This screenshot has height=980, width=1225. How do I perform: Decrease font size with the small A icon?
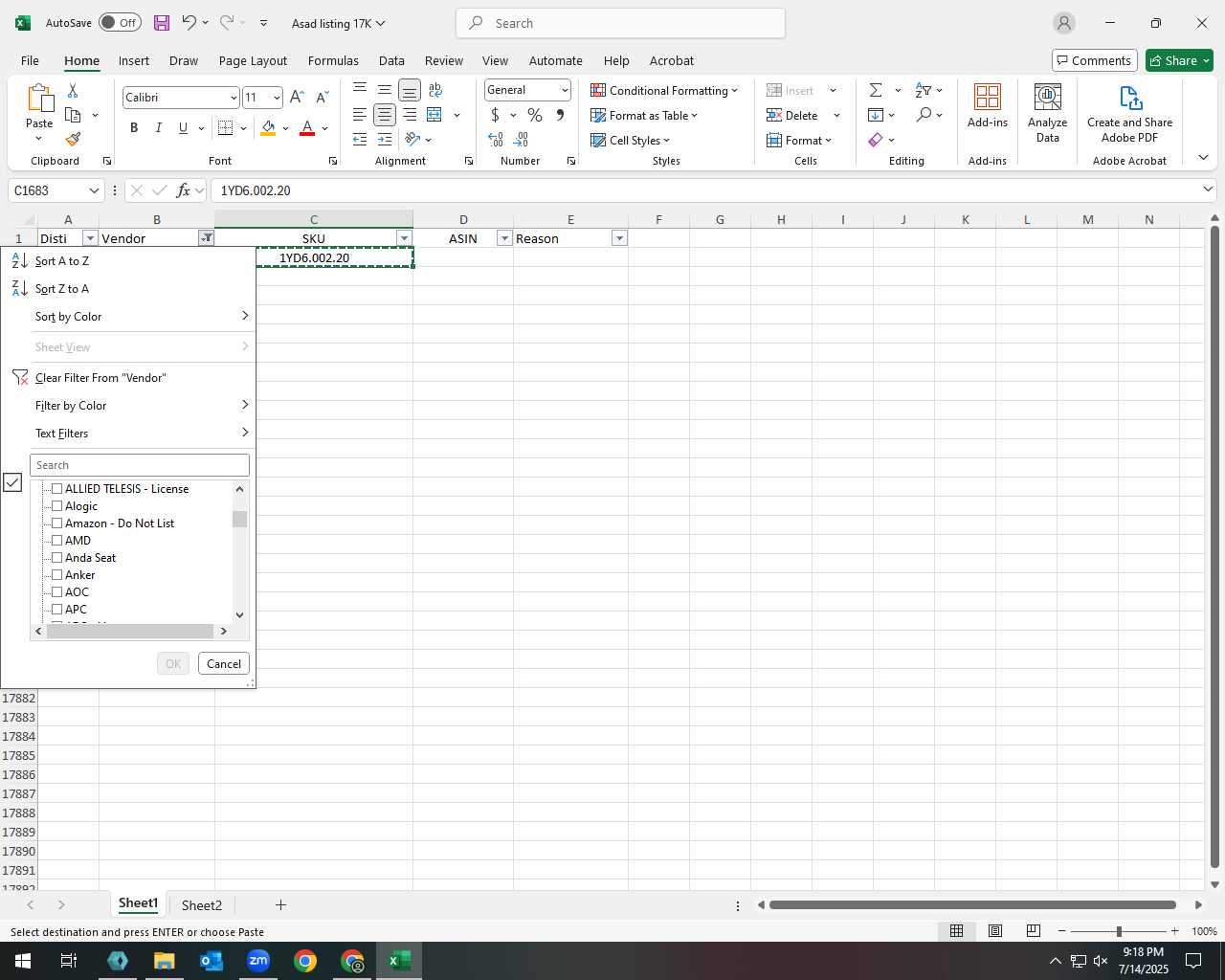pos(322,98)
